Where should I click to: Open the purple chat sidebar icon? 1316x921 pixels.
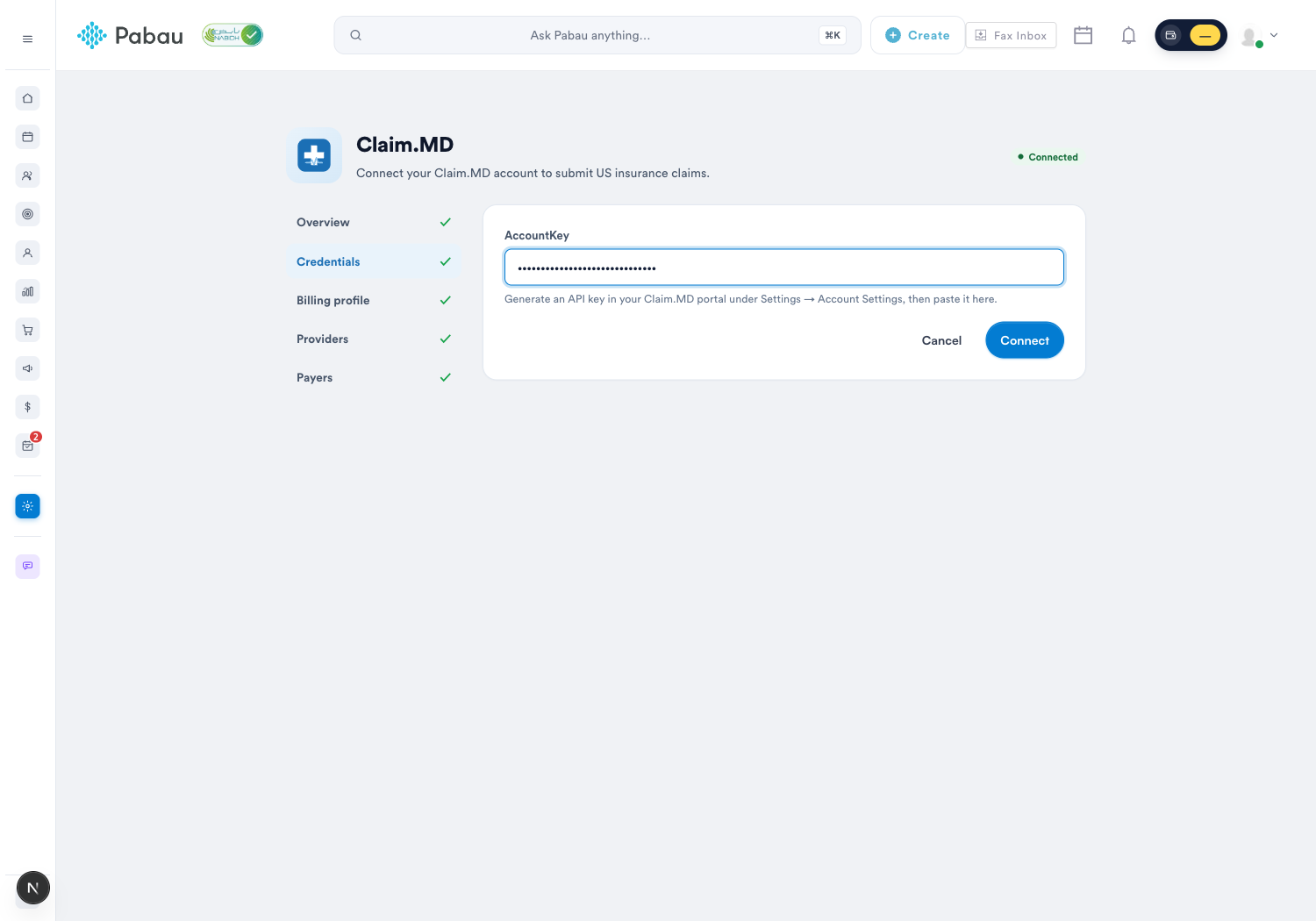point(28,566)
